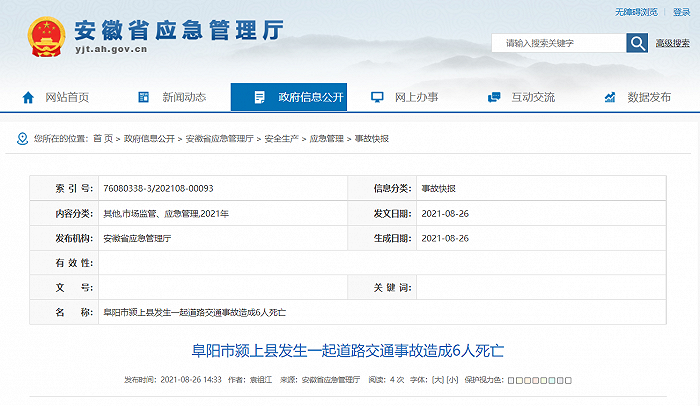
Task: Click the publish time 2021-08-26 14:33
Action: (191, 380)
